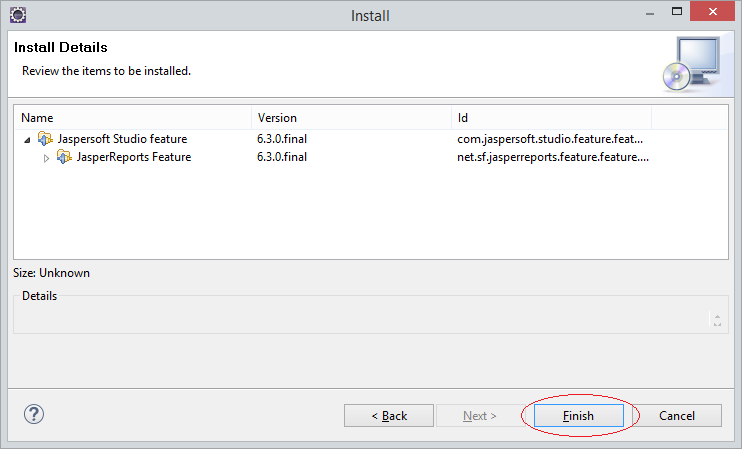Minimize the Install window
This screenshot has height=449, width=742.
tap(650, 14)
